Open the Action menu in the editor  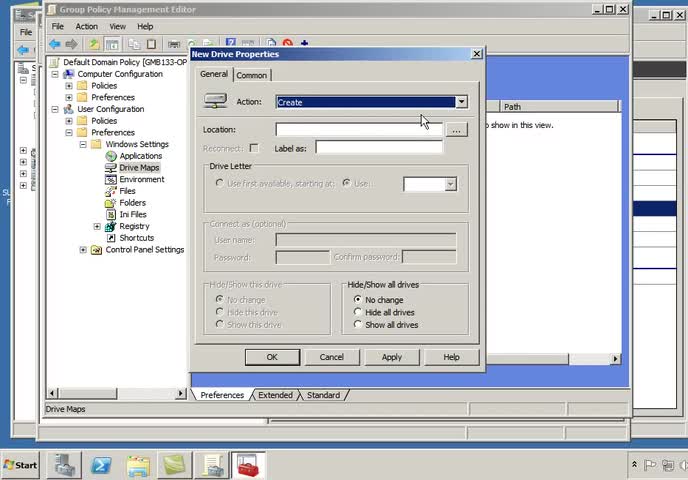coord(86,26)
